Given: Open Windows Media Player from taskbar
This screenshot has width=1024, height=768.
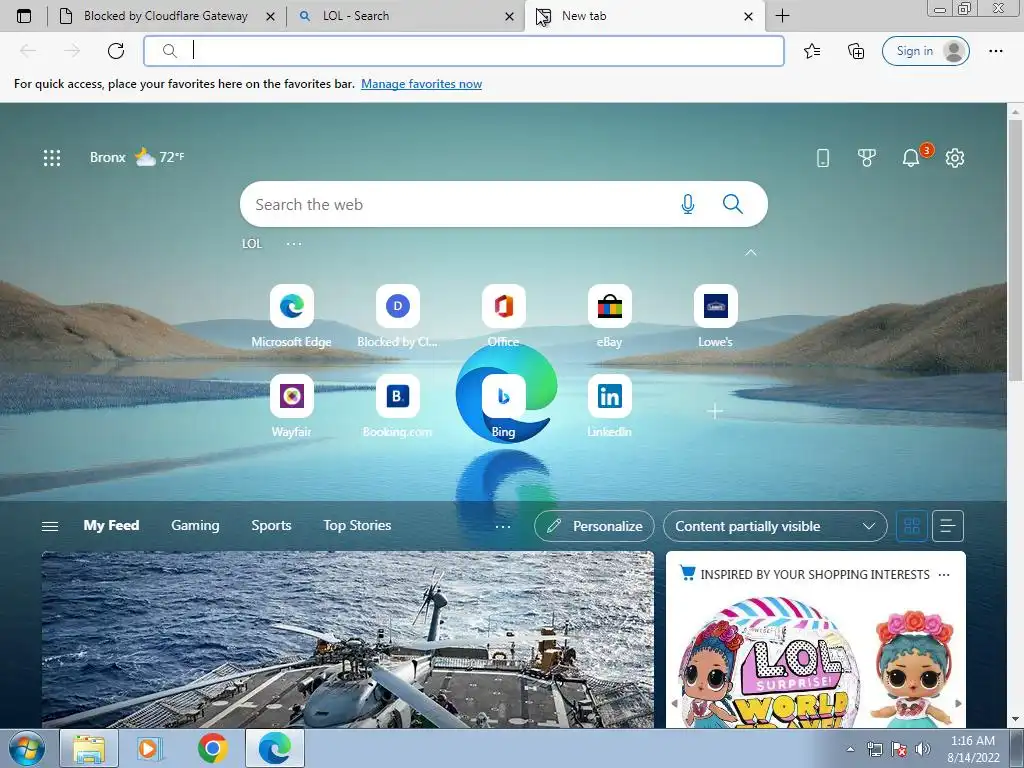Looking at the screenshot, I should coord(149,748).
